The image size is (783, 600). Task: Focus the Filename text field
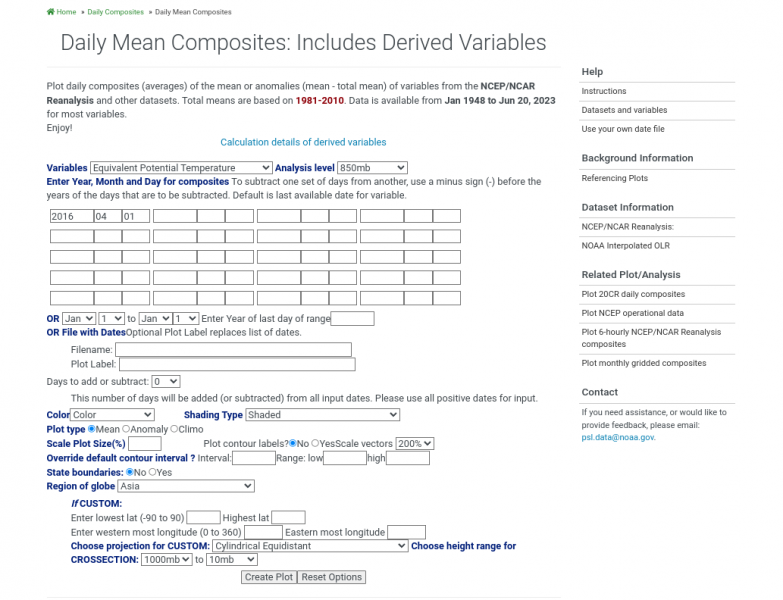click(x=233, y=349)
